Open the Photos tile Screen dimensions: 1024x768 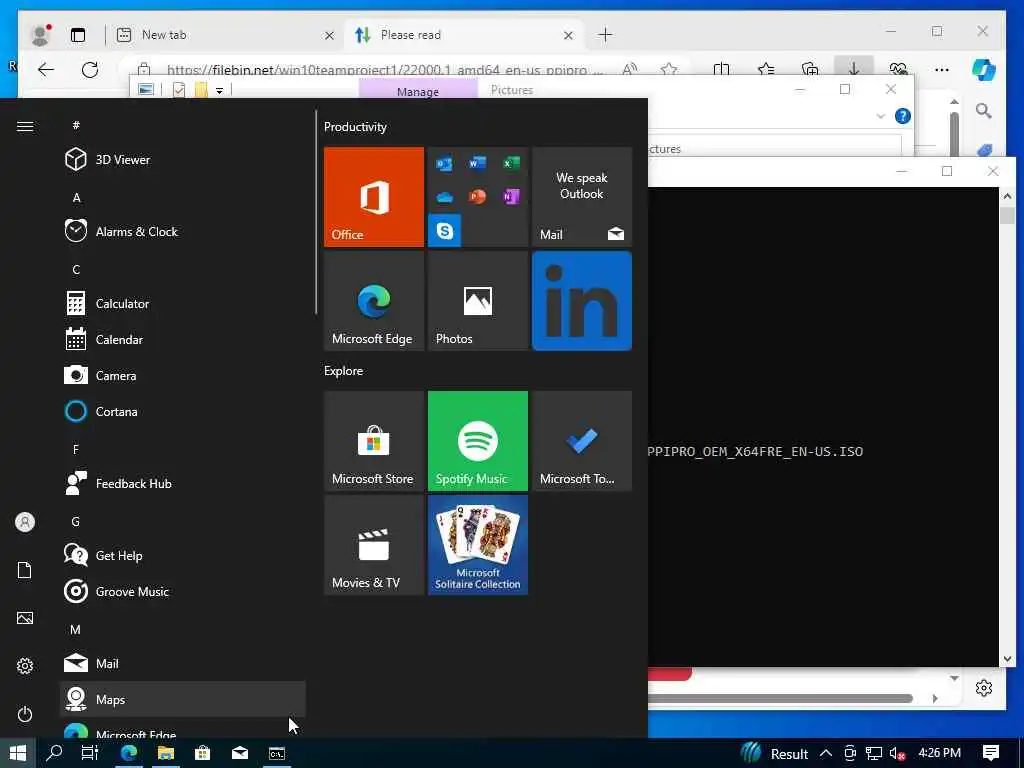(478, 301)
